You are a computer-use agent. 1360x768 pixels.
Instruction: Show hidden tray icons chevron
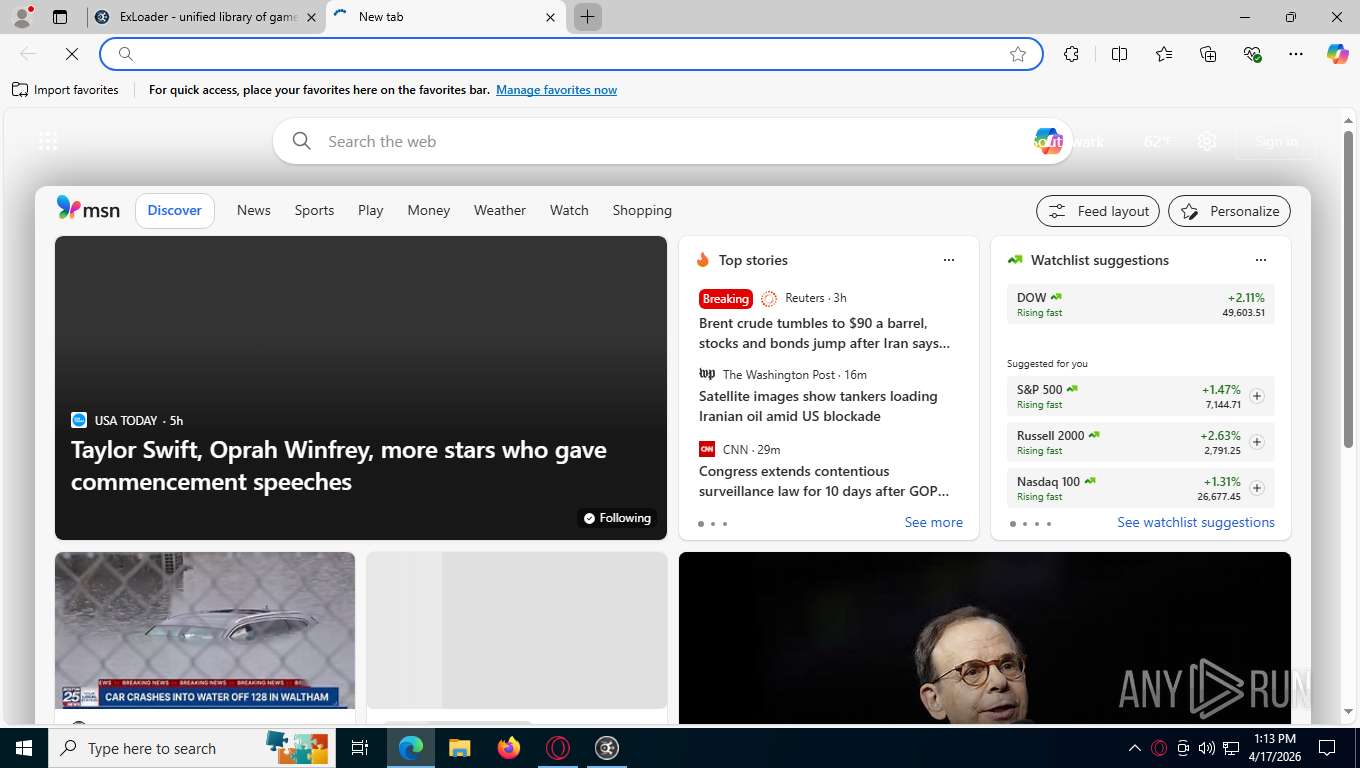click(x=1134, y=748)
